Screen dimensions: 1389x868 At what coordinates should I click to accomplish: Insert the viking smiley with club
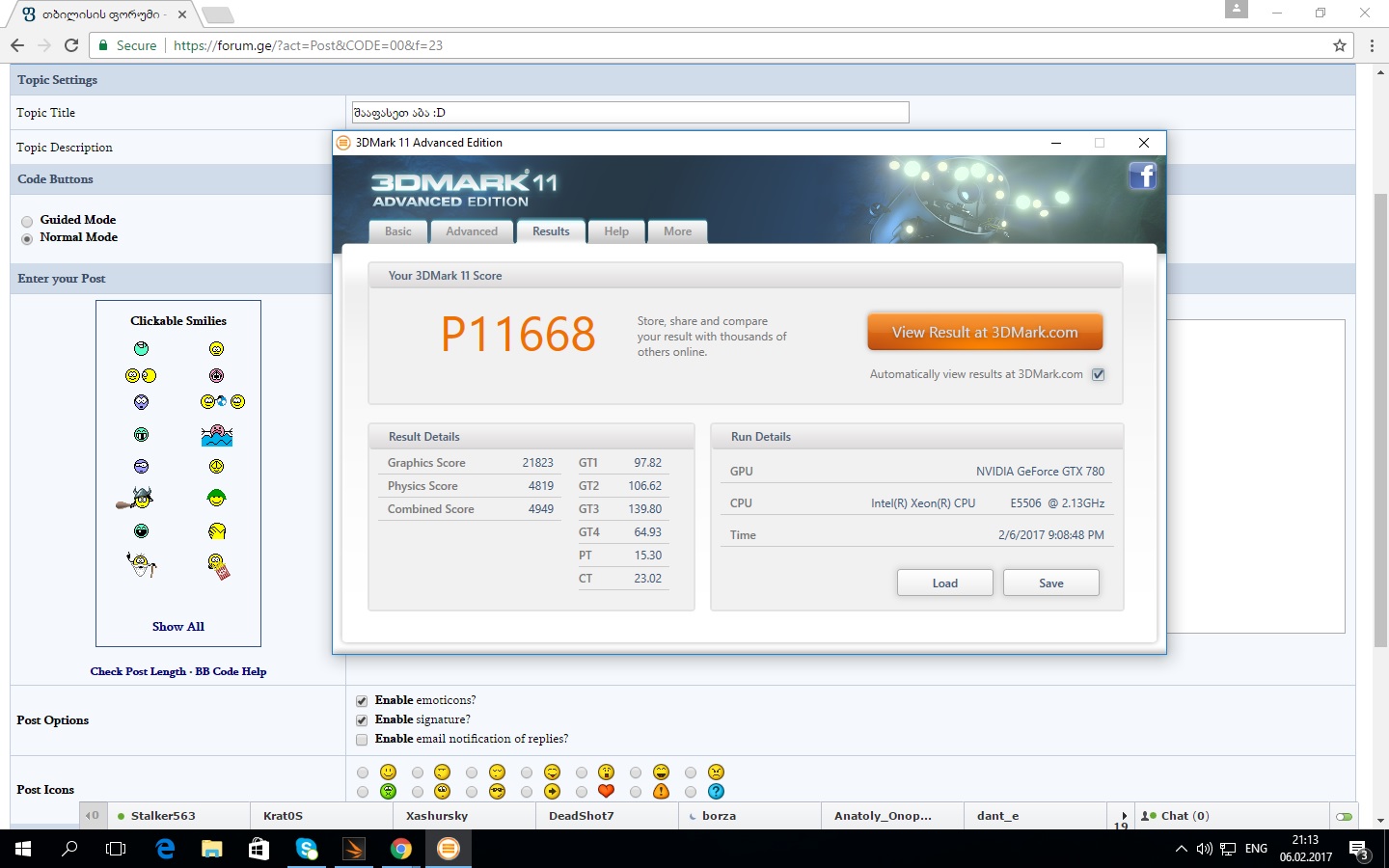(135, 498)
